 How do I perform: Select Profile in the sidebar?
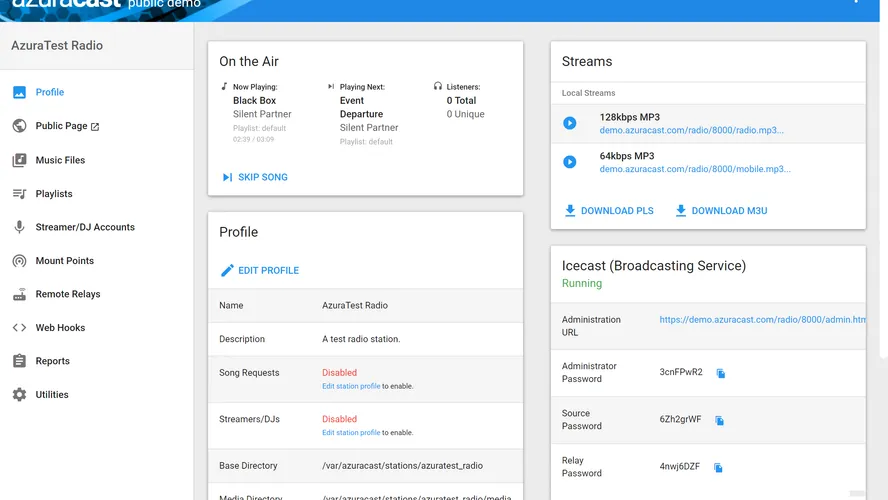tap(49, 92)
